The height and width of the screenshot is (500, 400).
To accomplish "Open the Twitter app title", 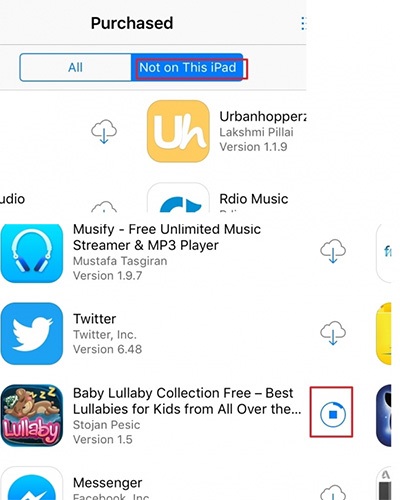I will tap(95, 319).
